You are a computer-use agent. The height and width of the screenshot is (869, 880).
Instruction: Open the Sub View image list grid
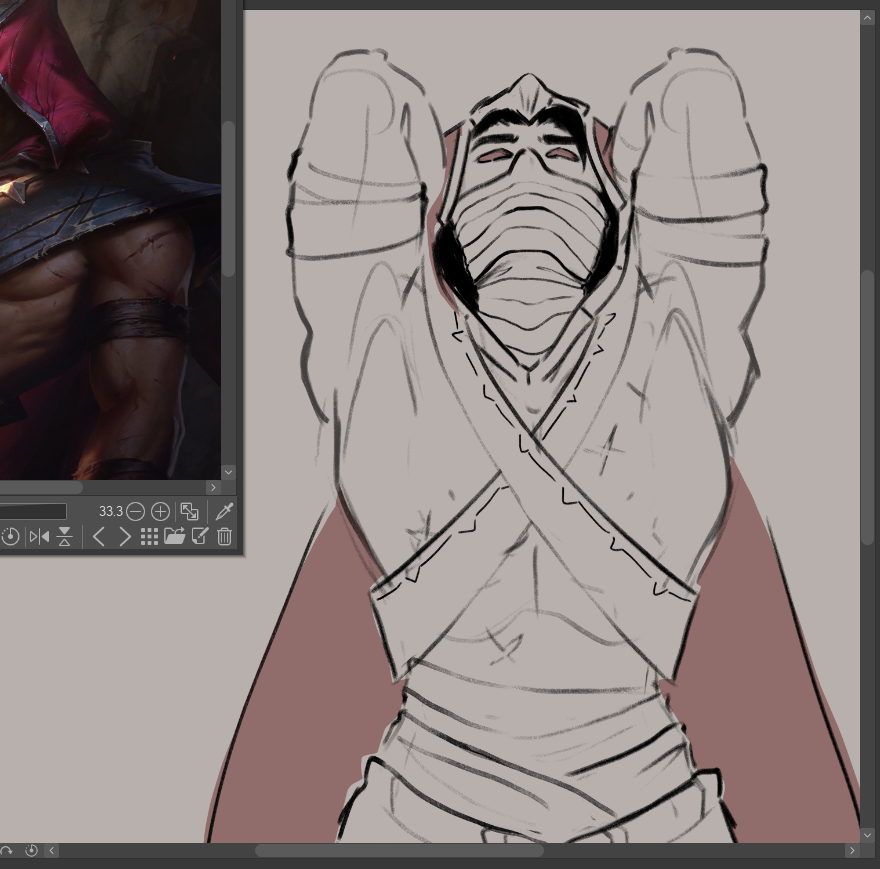(149, 537)
